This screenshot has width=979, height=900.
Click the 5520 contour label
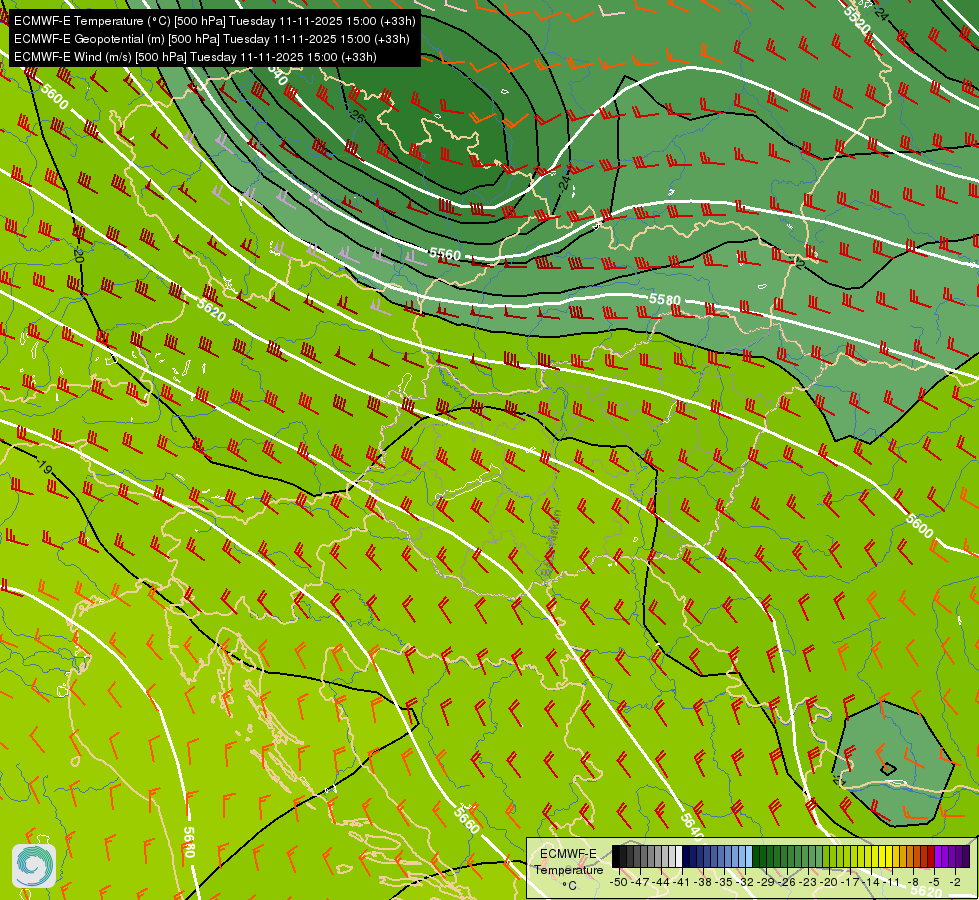(857, 20)
